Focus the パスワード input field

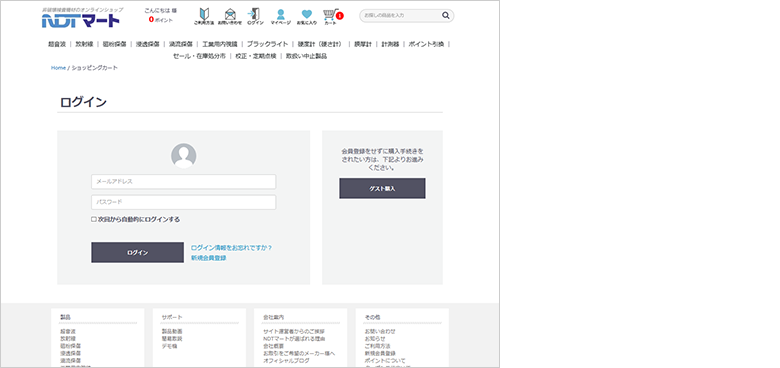[184, 202]
